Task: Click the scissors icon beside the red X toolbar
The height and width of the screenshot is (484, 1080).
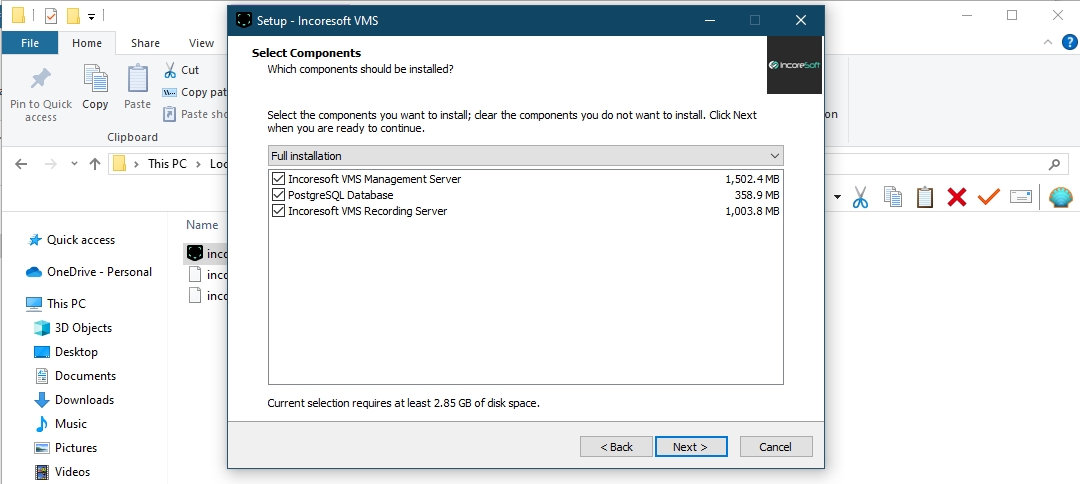Action: pos(860,198)
